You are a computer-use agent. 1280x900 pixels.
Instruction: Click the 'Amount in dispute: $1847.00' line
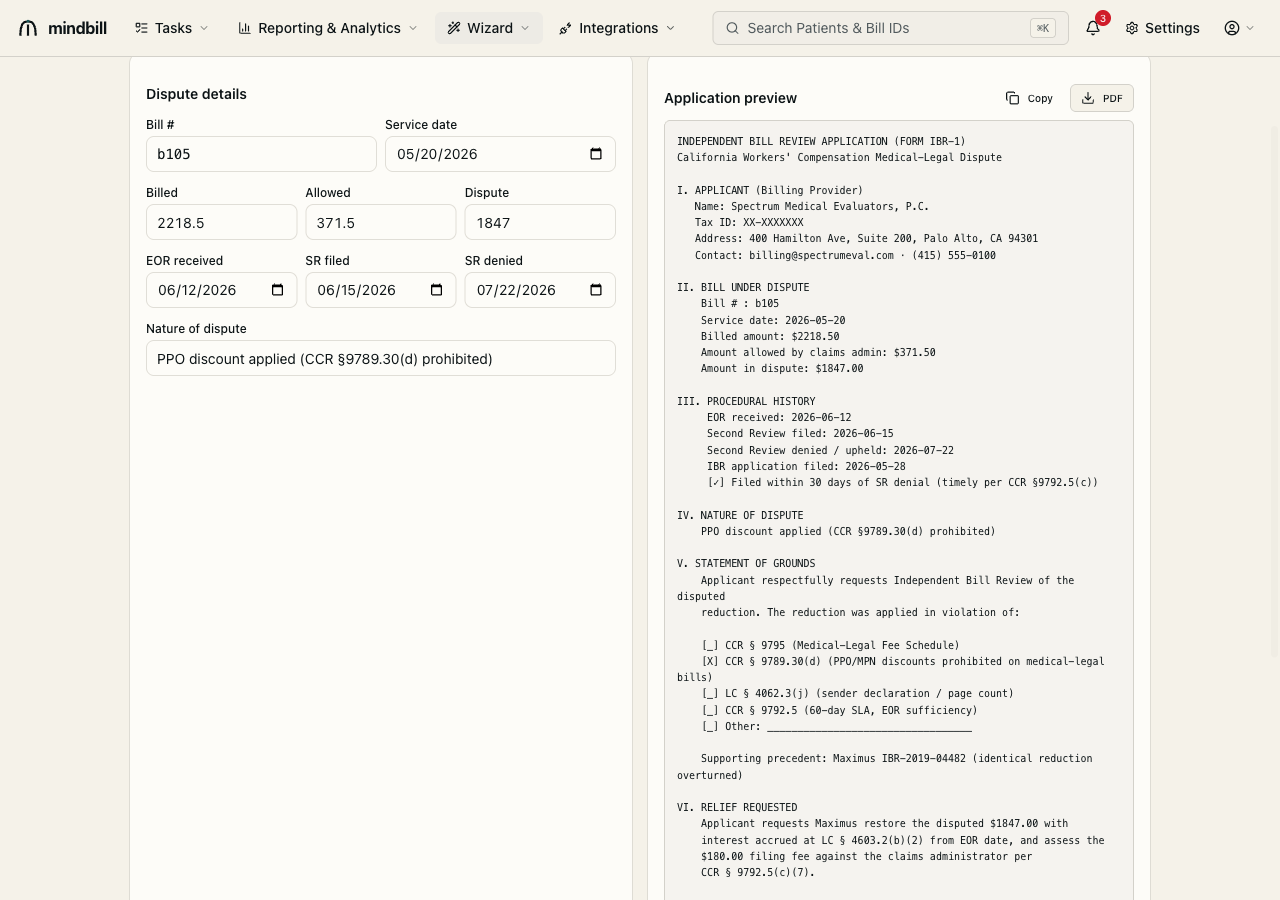[782, 368]
